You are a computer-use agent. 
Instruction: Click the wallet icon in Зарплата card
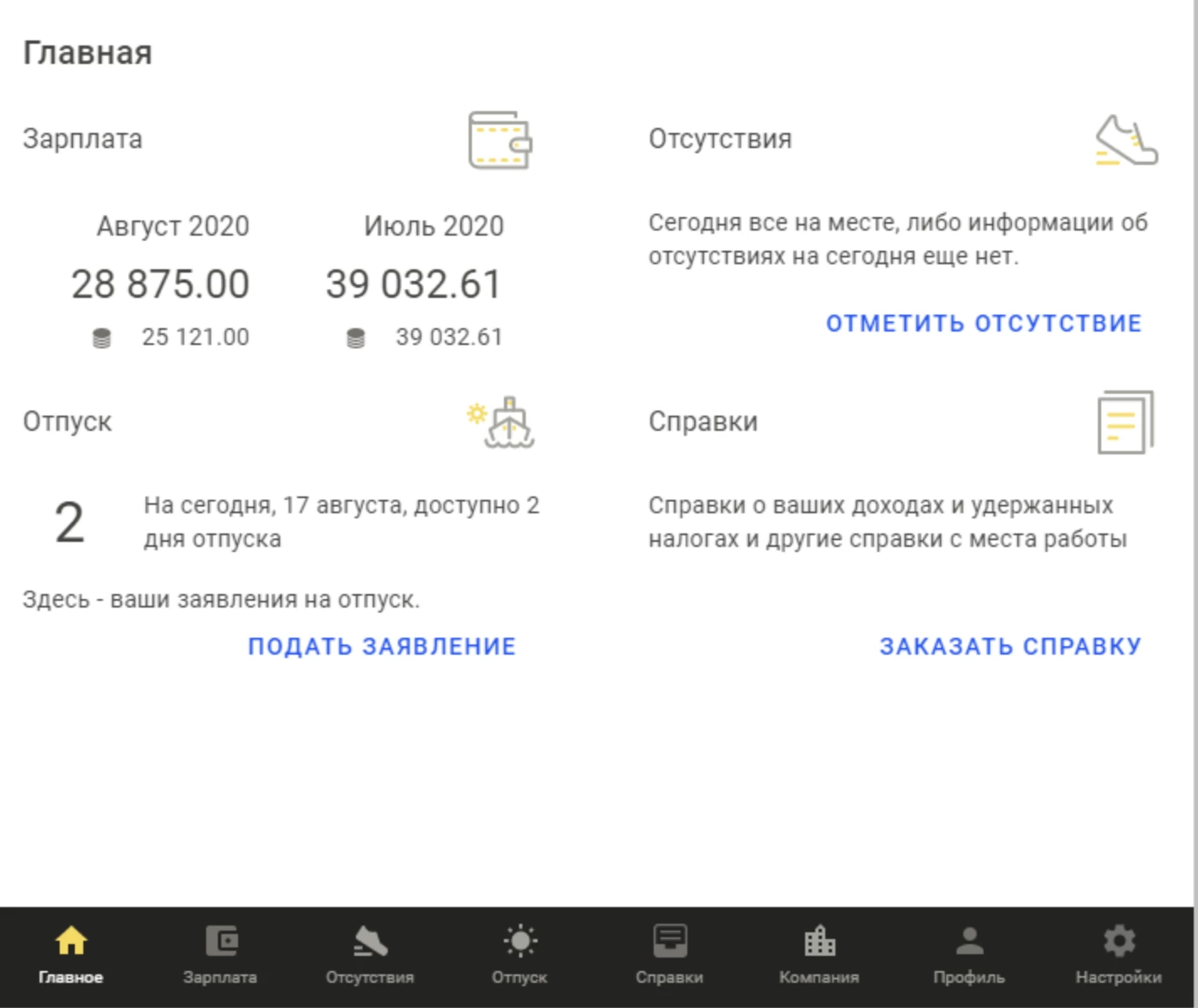pyautogui.click(x=500, y=141)
